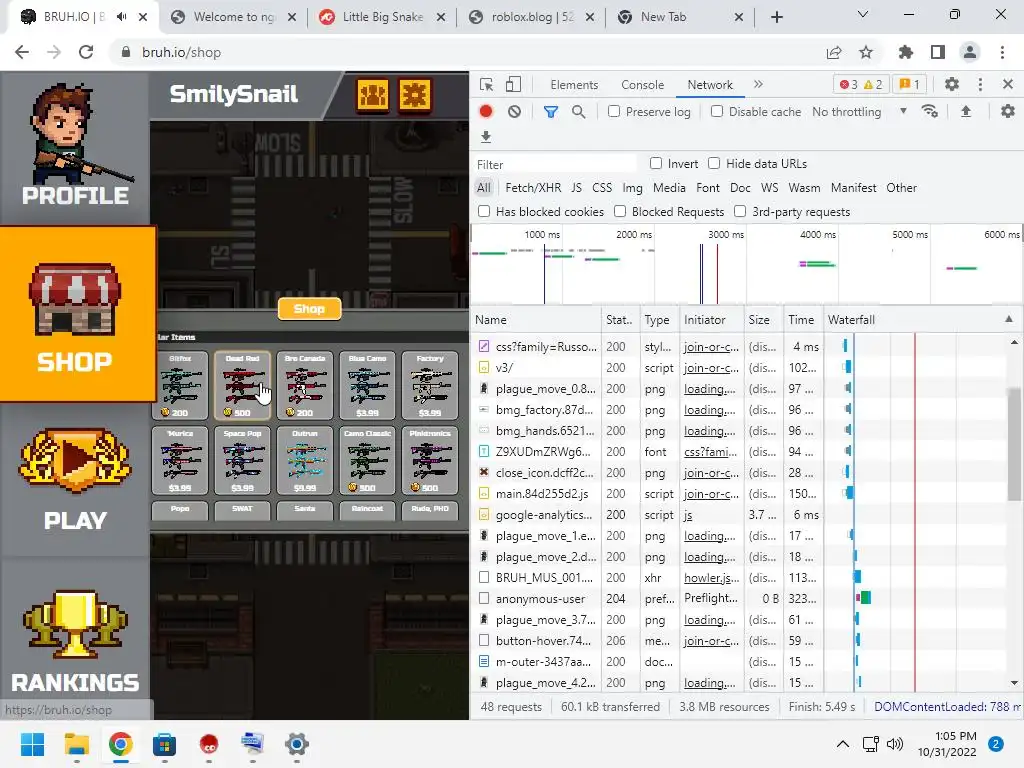The height and width of the screenshot is (768, 1024).
Task: Open the No throttling dropdown
Action: tap(859, 112)
